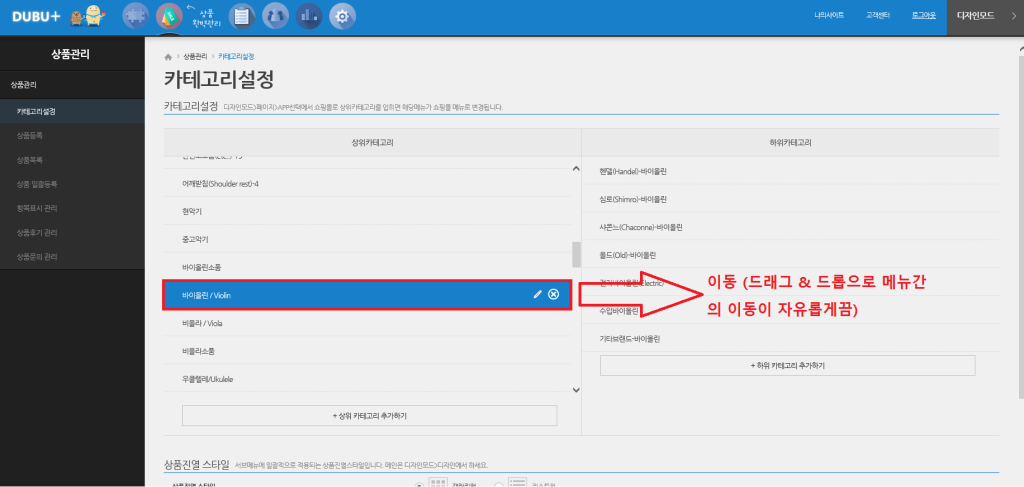This screenshot has width=1024, height=487.
Task: Select 헨델(Handel)-바이올린 subcategory
Action: point(790,171)
